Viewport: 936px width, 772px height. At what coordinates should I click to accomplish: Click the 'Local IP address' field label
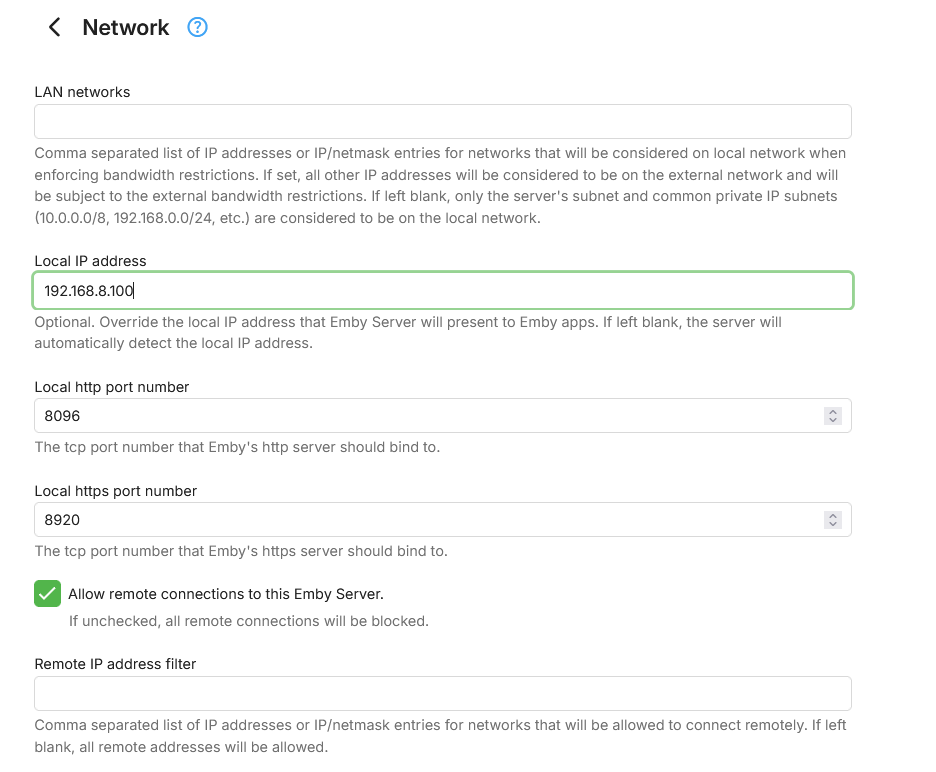[90, 261]
